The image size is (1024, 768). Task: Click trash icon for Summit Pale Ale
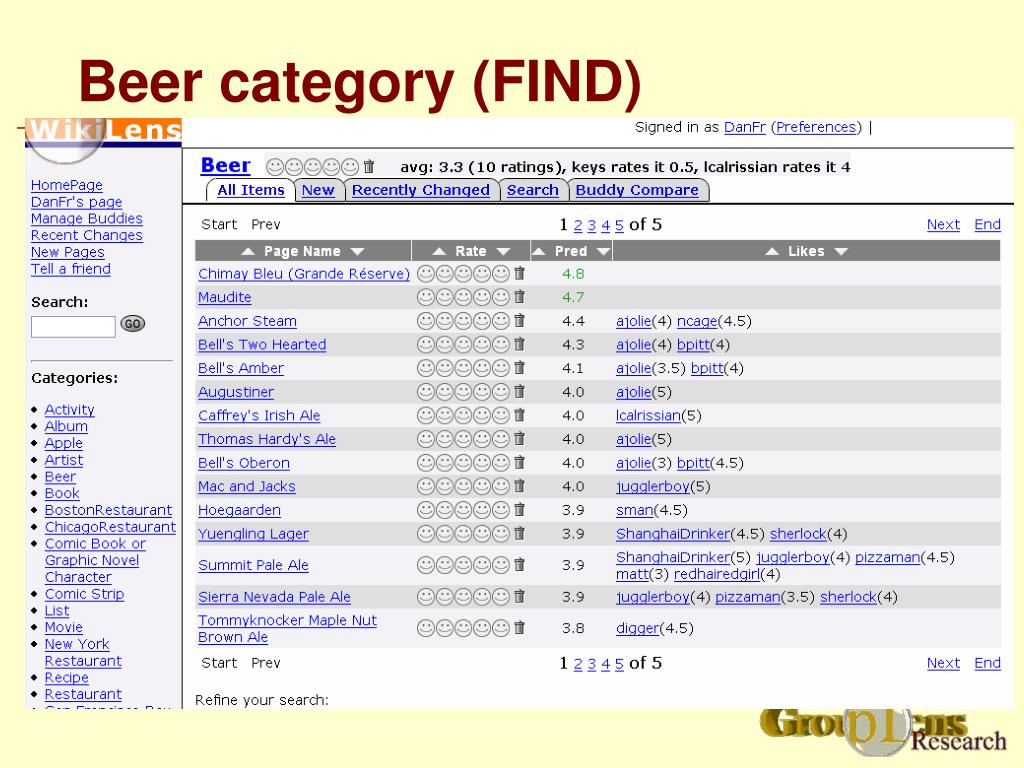[x=519, y=565]
